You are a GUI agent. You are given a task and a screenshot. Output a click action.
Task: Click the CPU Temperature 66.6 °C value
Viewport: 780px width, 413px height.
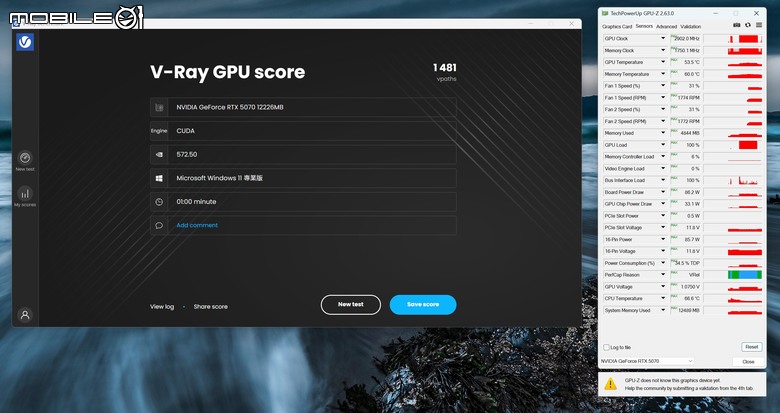tap(685, 299)
